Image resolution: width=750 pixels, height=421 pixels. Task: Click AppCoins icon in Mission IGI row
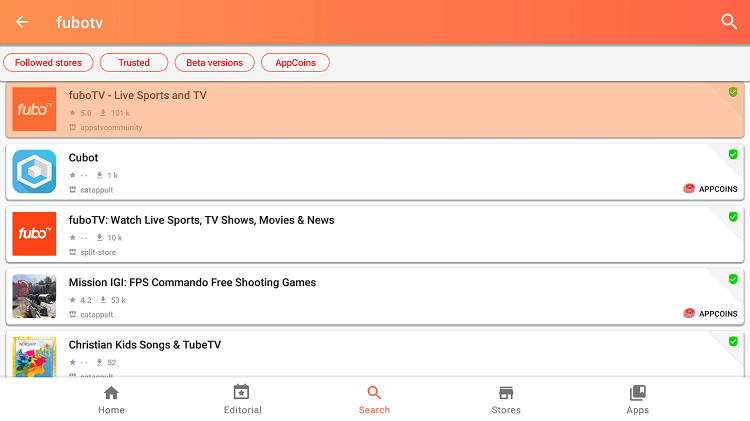[689, 313]
